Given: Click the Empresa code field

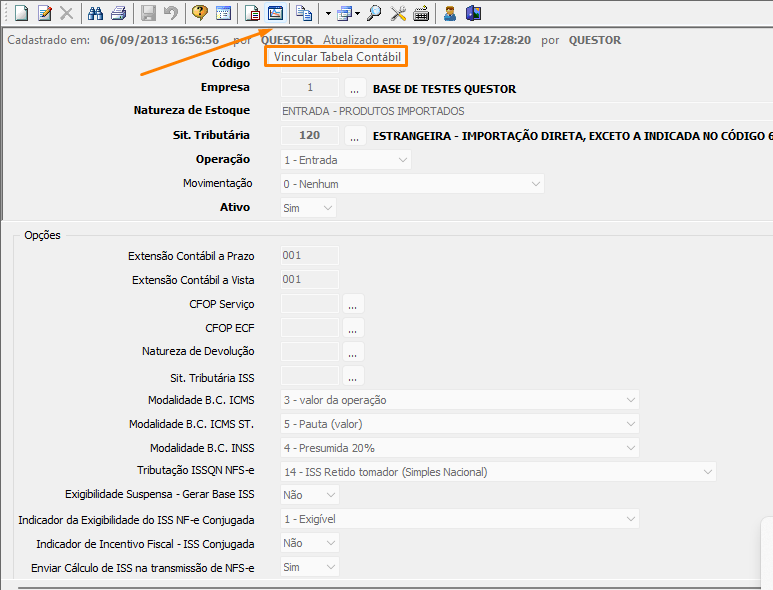Looking at the screenshot, I should pos(310,88).
